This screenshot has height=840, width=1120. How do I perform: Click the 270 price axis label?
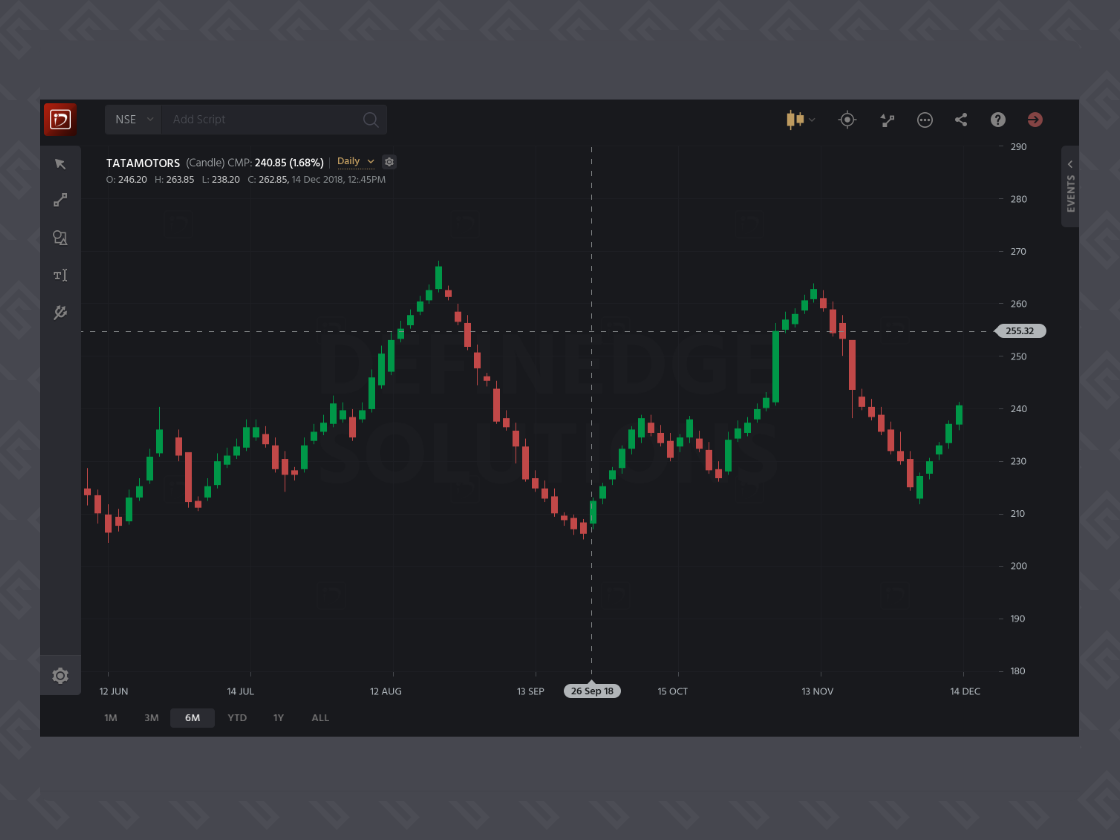click(1019, 251)
